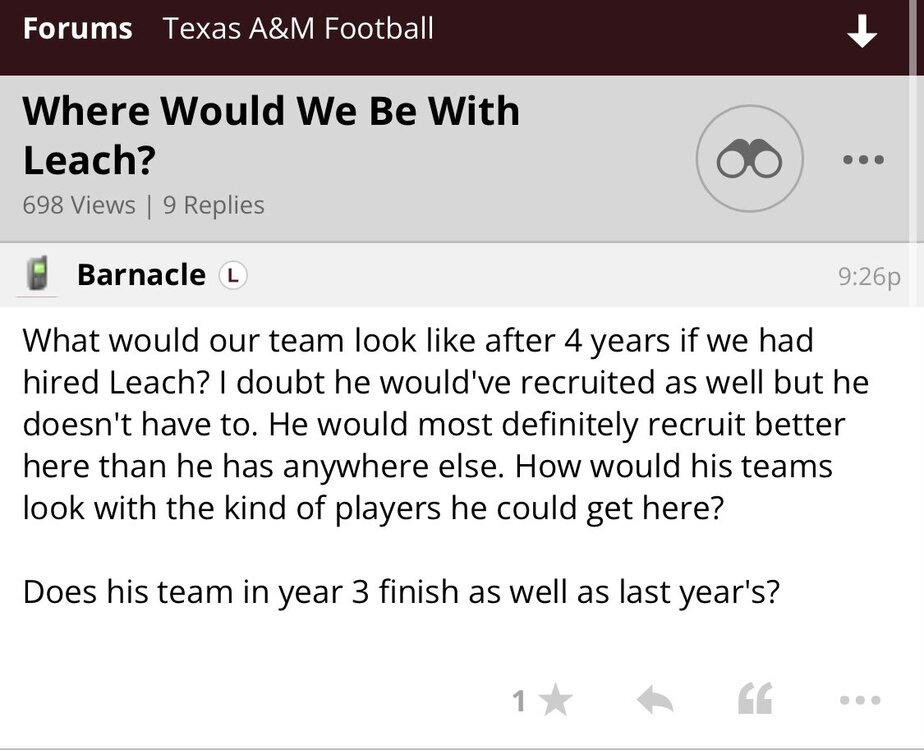Screen dimensions: 924x750
Task: Click the down arrow jump-to-bottom icon
Action: click(x=861, y=33)
